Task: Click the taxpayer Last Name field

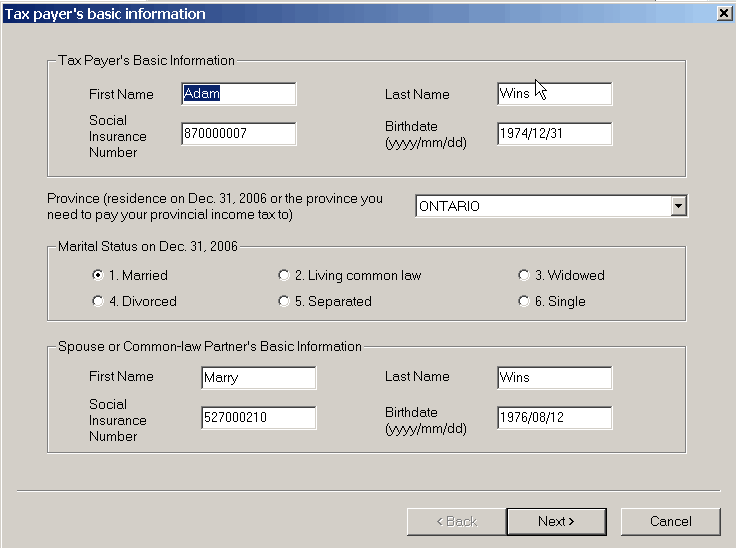Action: point(554,94)
